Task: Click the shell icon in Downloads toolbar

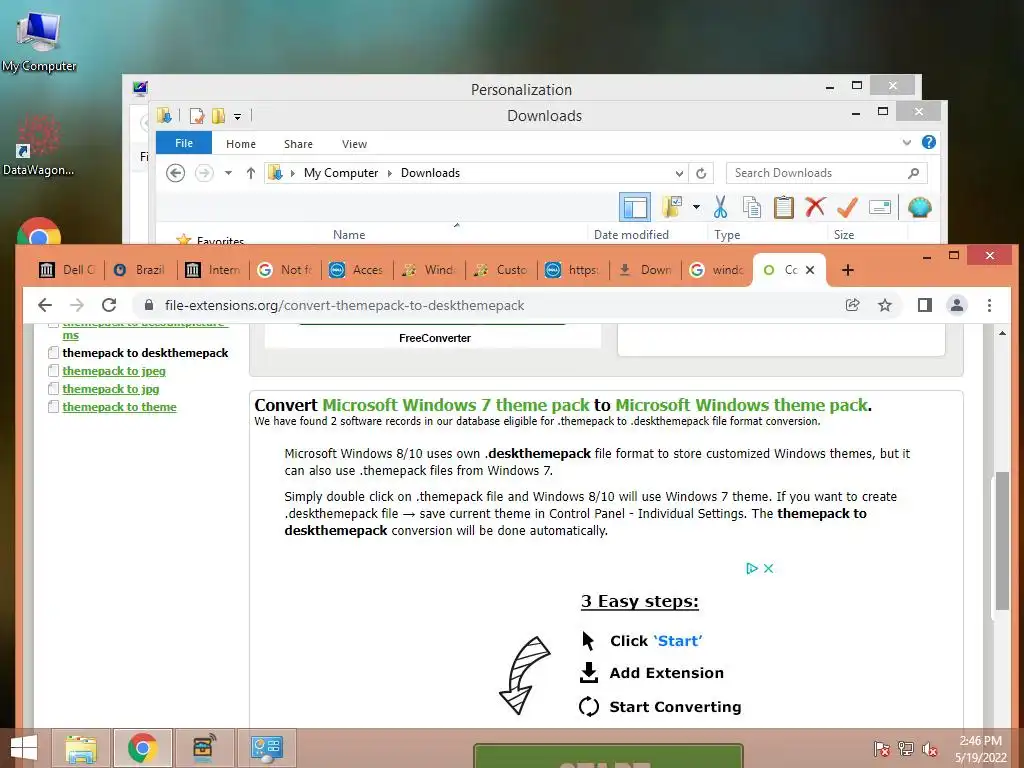Action: click(920, 207)
